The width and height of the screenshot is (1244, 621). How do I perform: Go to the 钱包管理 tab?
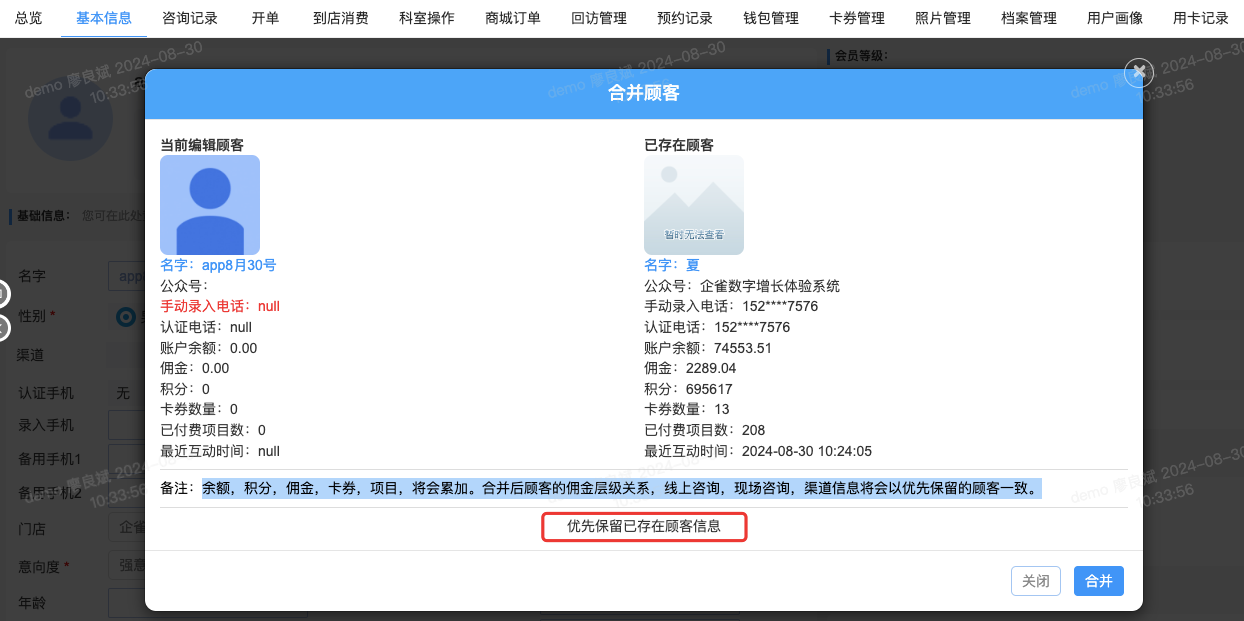click(771, 18)
